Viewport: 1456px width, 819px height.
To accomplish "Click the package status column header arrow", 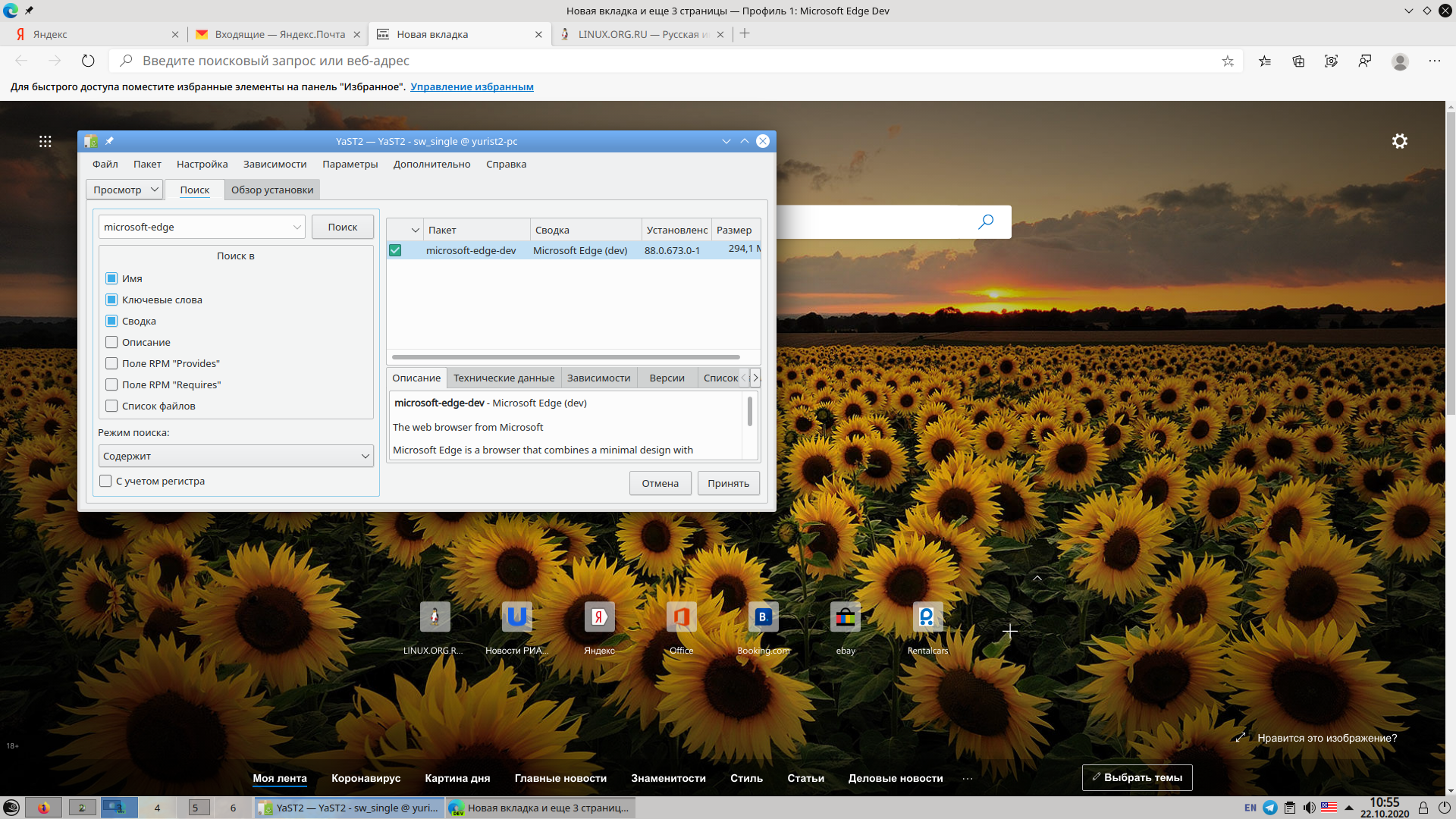I will [x=416, y=230].
